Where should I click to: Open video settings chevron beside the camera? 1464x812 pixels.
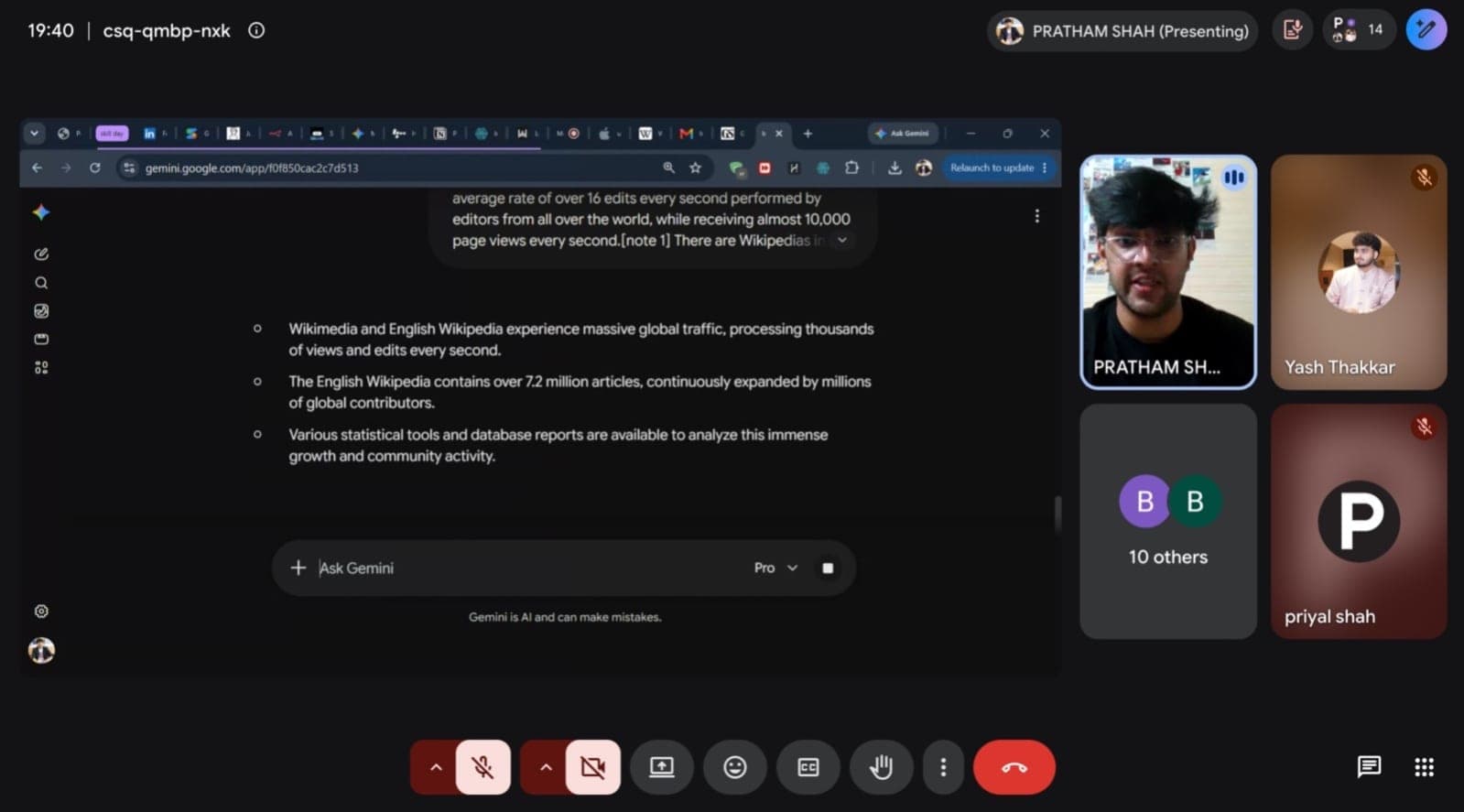[546, 767]
